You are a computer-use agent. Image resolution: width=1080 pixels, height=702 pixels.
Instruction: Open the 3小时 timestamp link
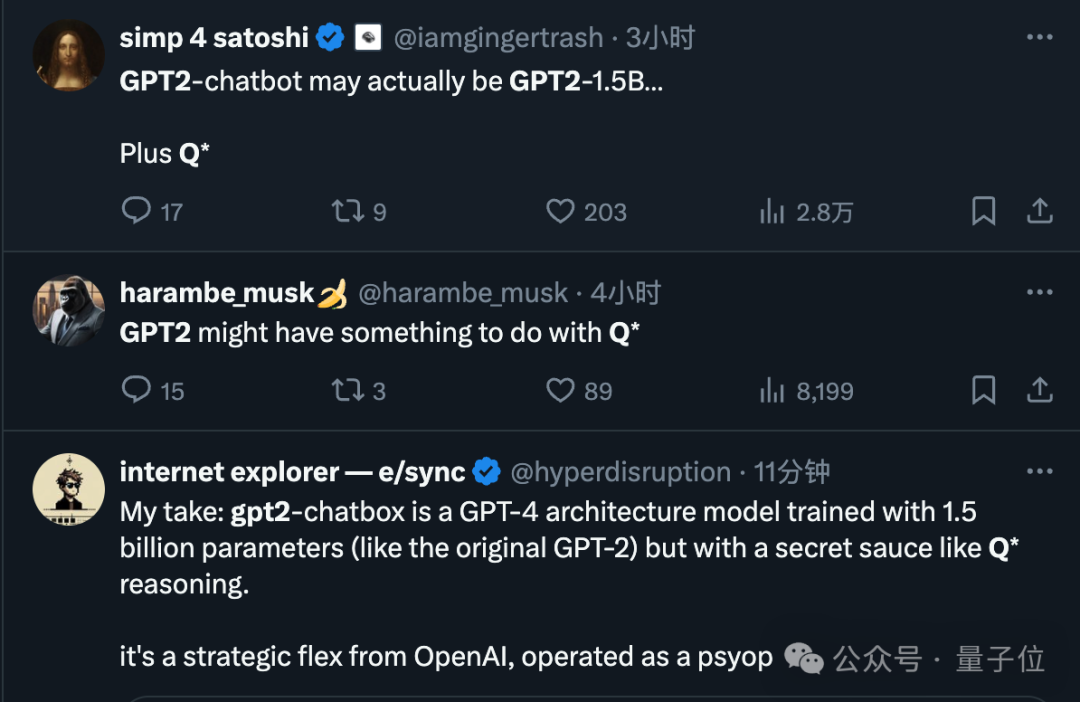click(x=660, y=38)
